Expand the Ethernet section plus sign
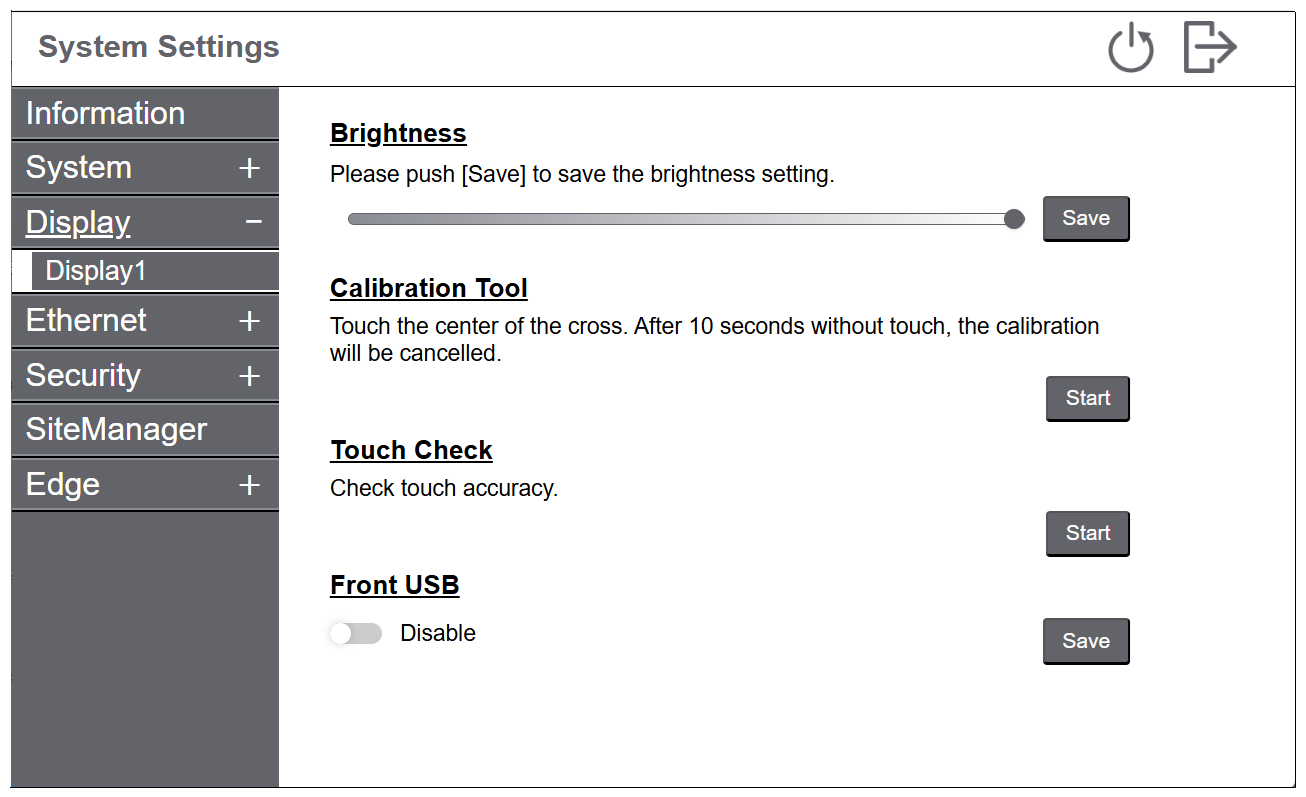The width and height of the screenshot is (1306, 797). coord(250,321)
